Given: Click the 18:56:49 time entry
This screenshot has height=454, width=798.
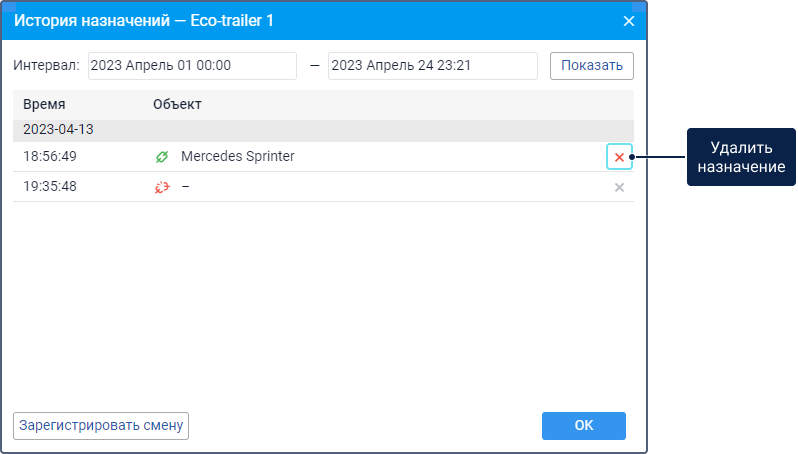Looking at the screenshot, I should coord(50,157).
